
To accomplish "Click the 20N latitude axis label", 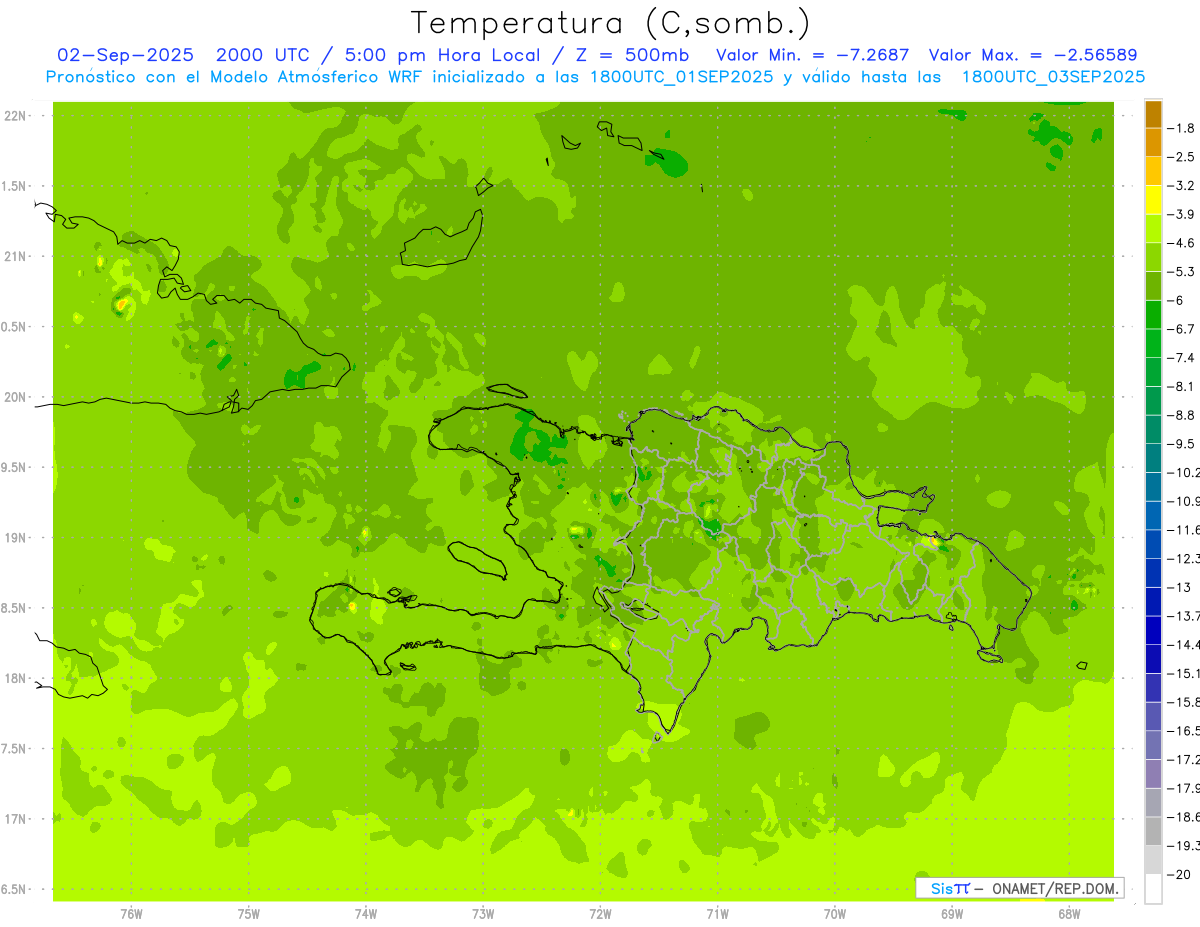I will click(x=16, y=397).
